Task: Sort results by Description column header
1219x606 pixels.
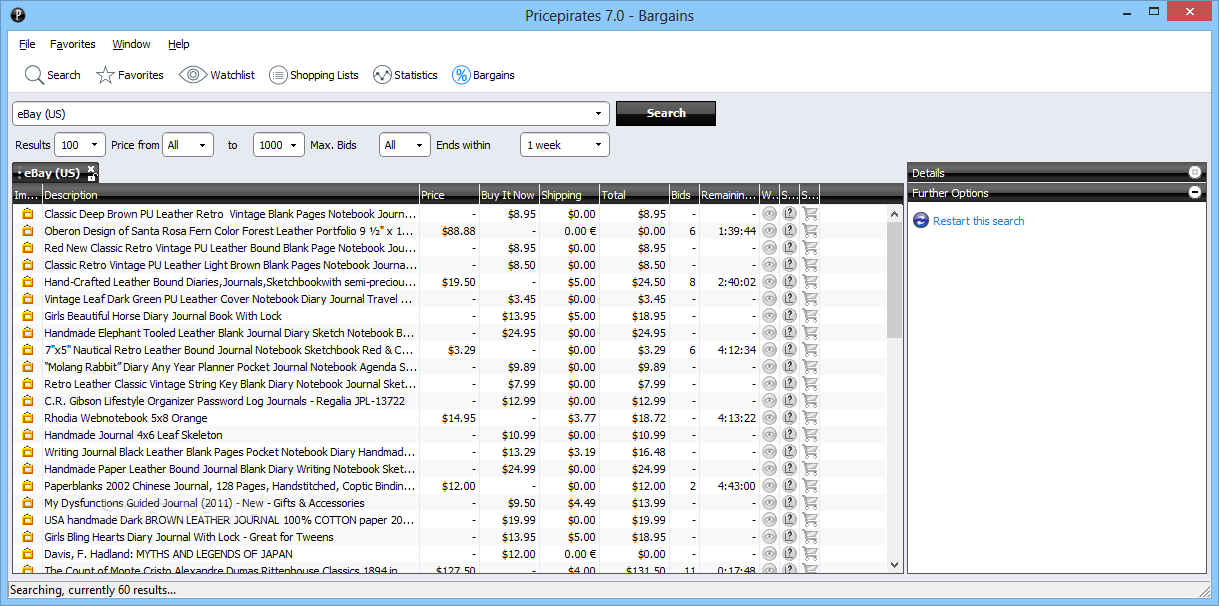Action: 230,195
